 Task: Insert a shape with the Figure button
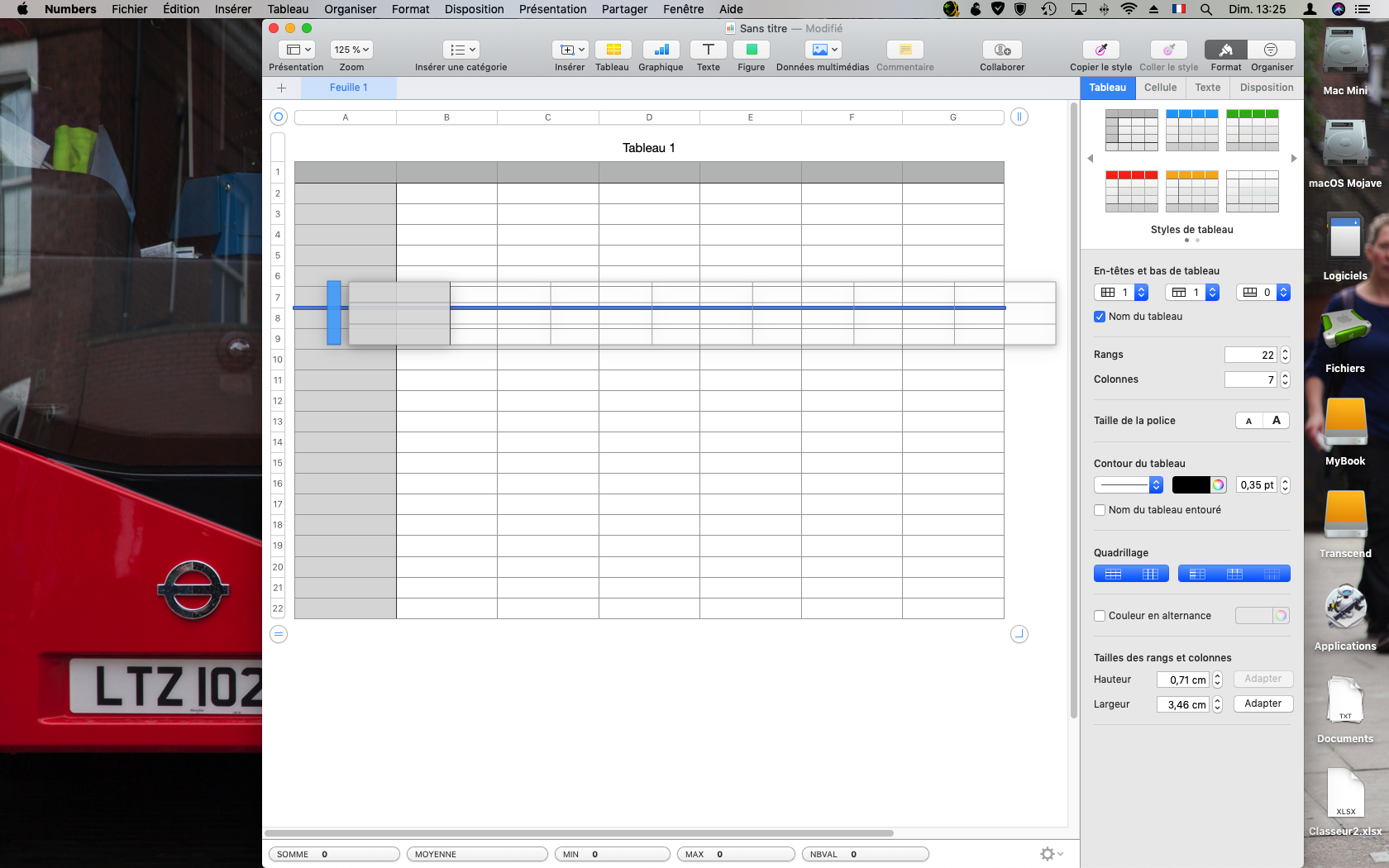[751, 50]
